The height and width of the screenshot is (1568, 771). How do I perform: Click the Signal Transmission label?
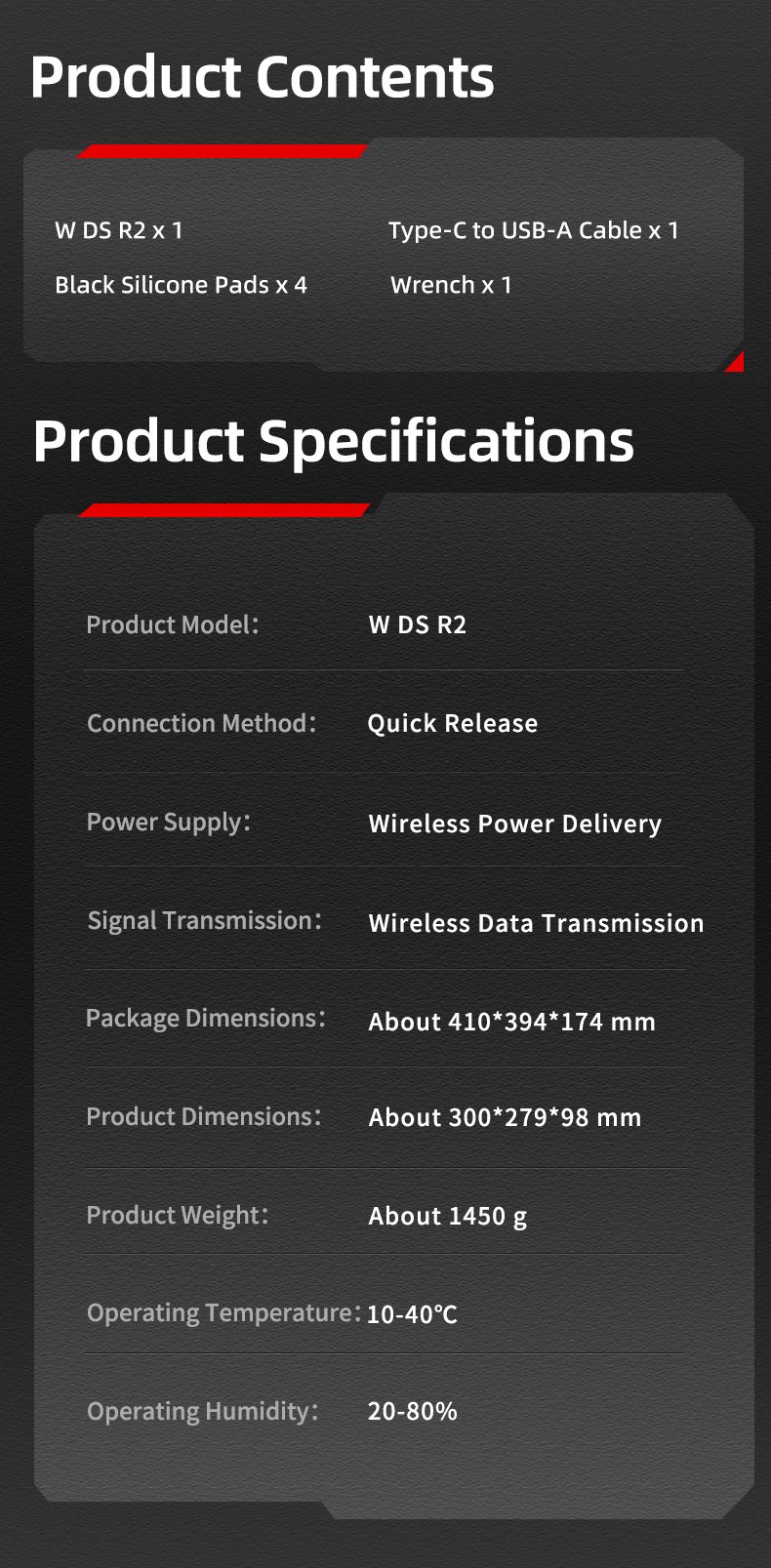tap(204, 920)
